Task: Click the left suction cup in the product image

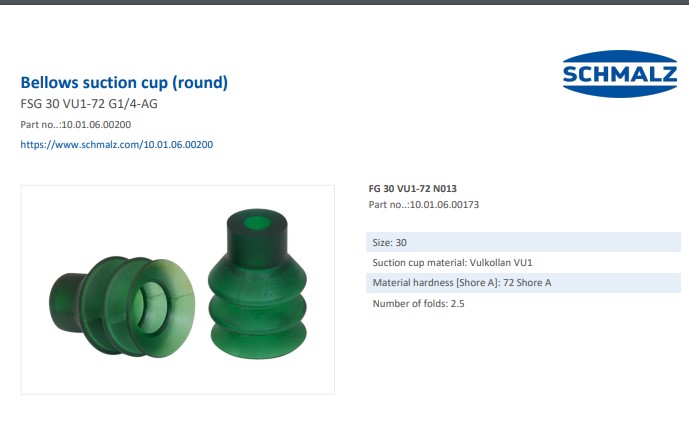Action: click(122, 305)
